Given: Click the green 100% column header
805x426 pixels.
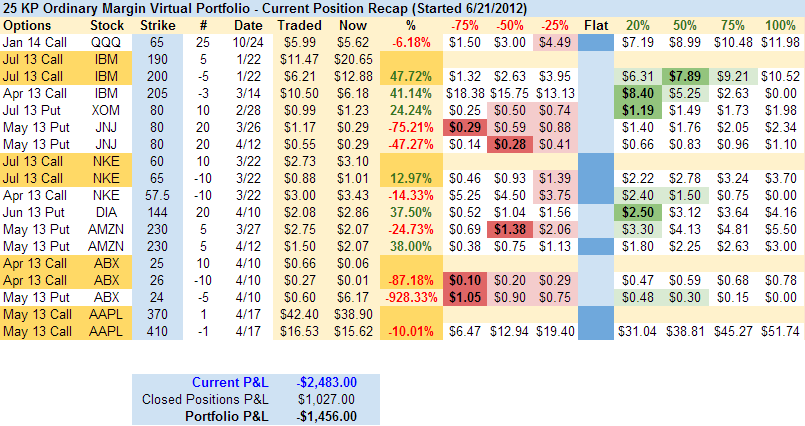Looking at the screenshot, I should click(781, 23).
